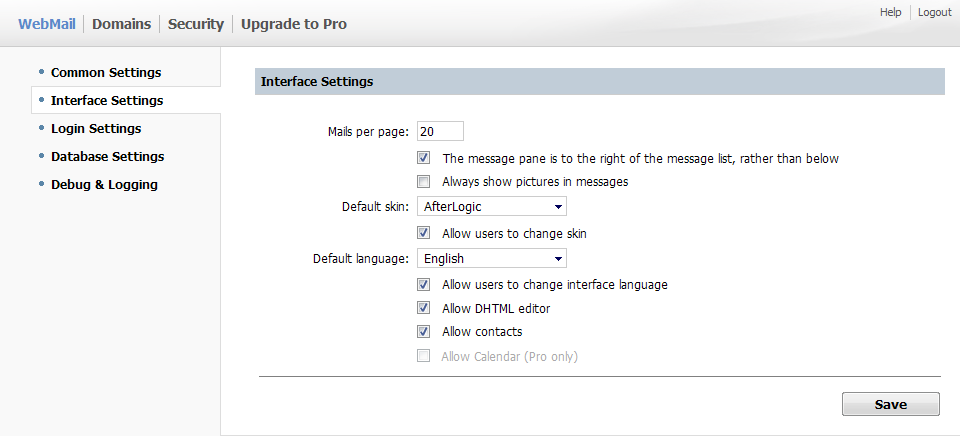
Task: Open the WebMail tab
Action: pyautogui.click(x=46, y=24)
